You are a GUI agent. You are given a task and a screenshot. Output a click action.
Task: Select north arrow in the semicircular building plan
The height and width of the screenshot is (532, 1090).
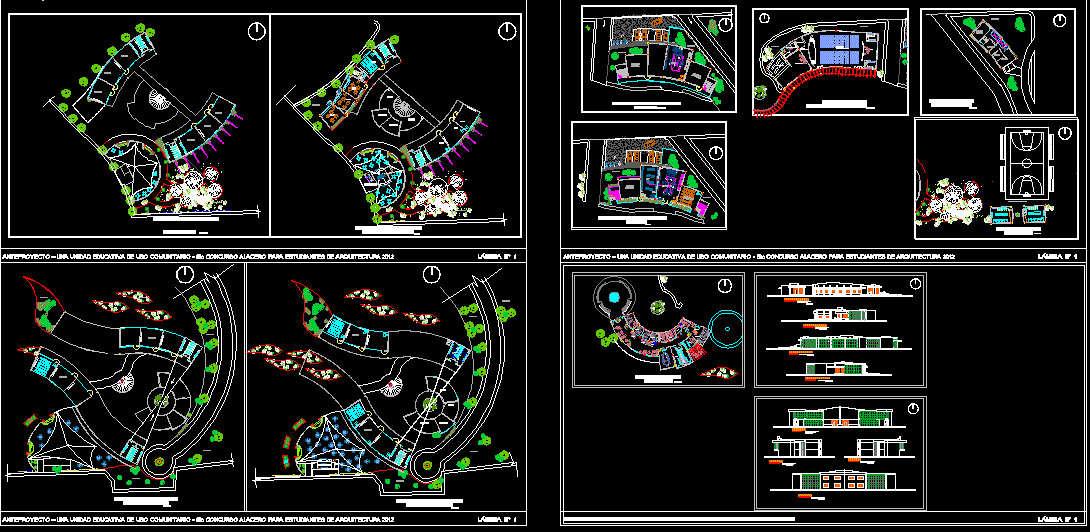click(722, 286)
